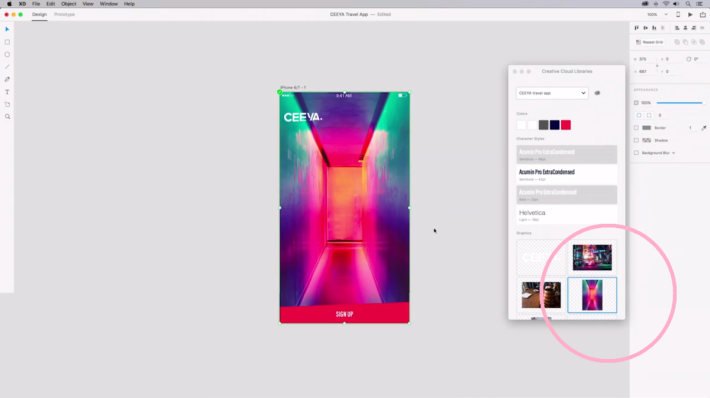Screen dimensions: 710x398
Task: Click the SIGN UP button on artboard
Action: [345, 314]
